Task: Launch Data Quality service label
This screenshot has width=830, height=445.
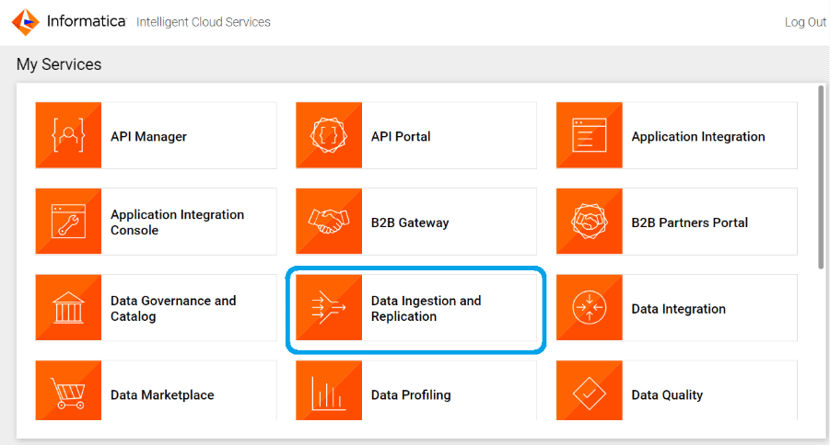Action: 667,395
